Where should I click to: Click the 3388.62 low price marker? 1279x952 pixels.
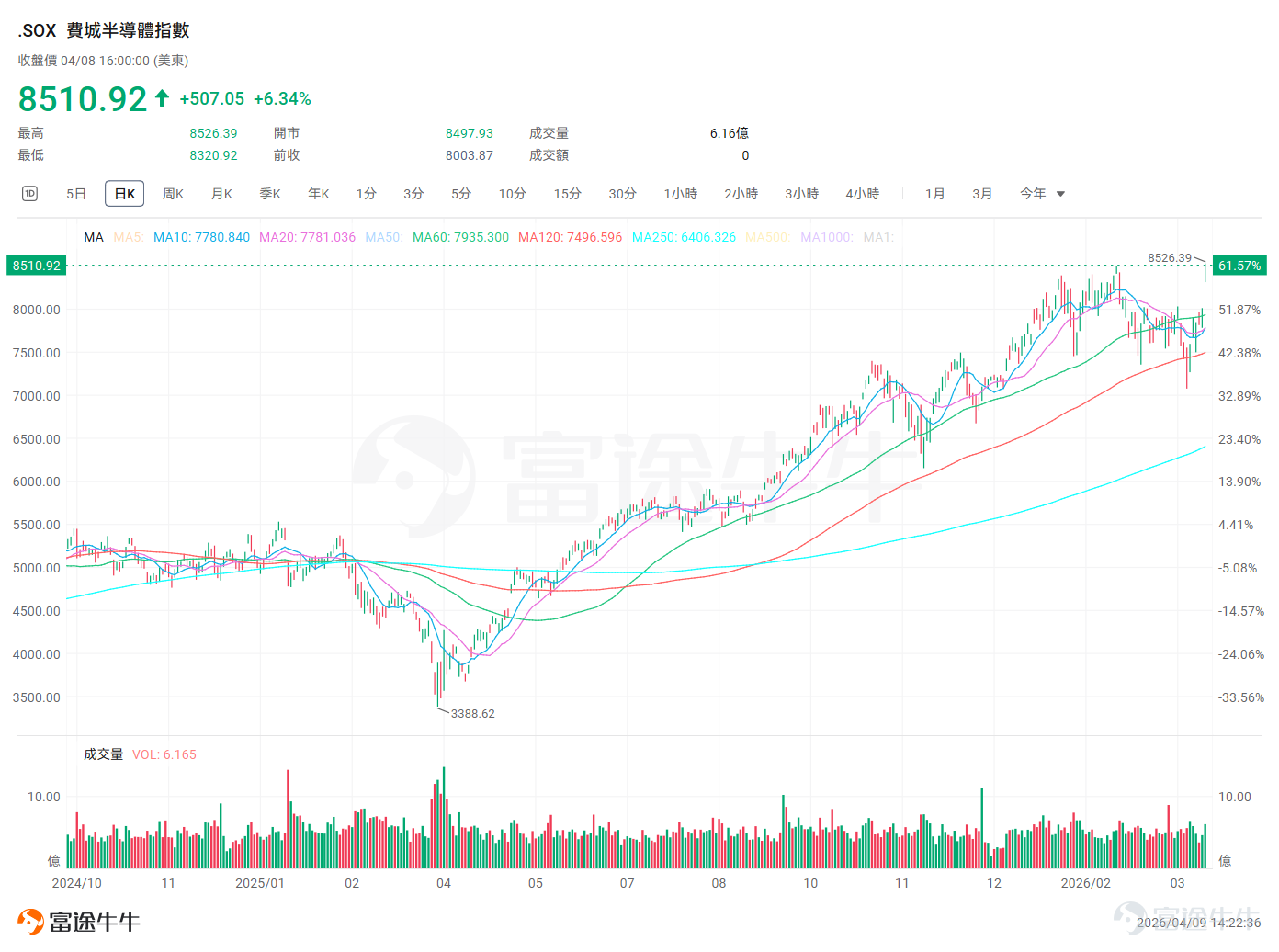coord(472,714)
